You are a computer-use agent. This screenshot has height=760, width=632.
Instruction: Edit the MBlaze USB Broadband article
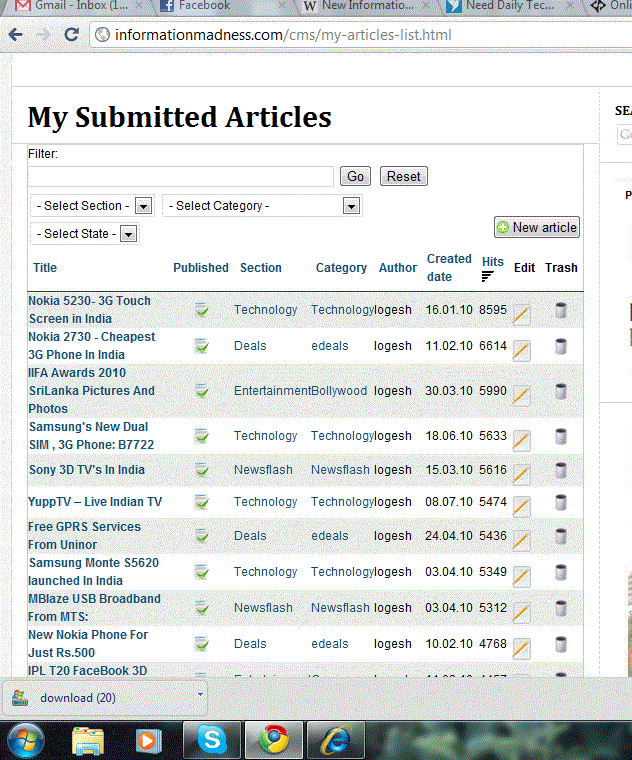pos(521,612)
